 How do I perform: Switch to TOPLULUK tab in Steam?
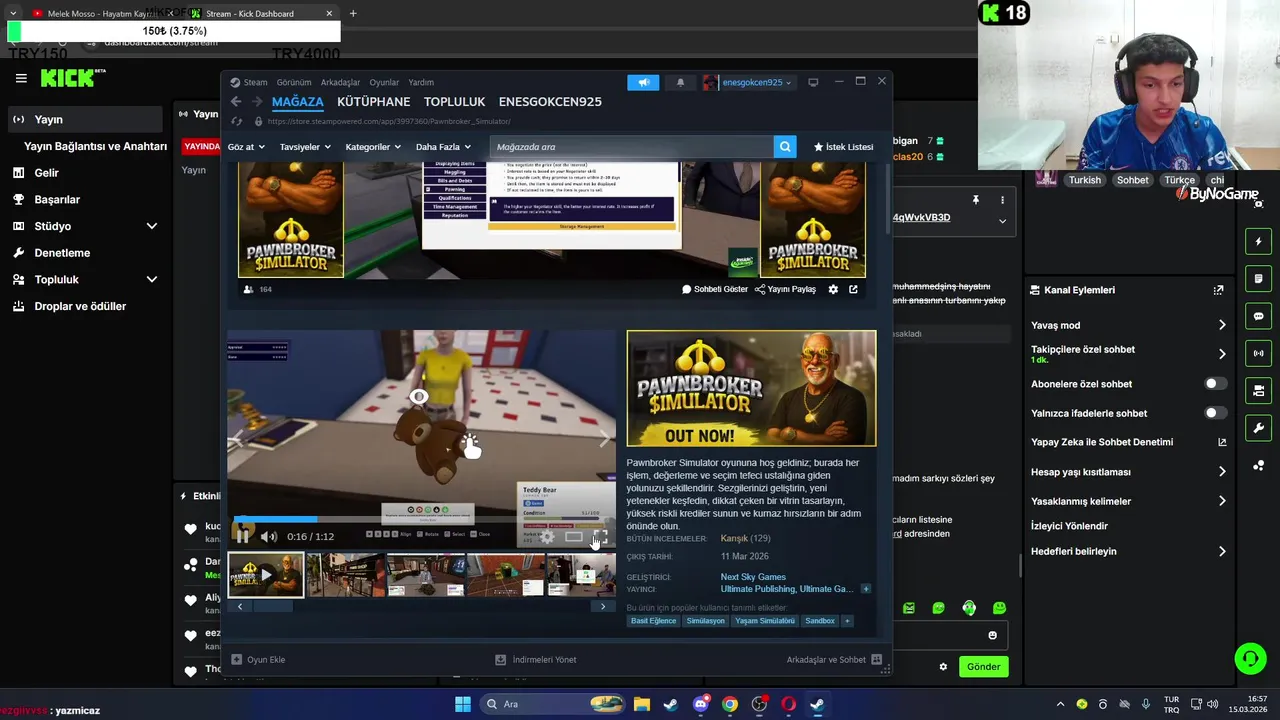coord(454,102)
